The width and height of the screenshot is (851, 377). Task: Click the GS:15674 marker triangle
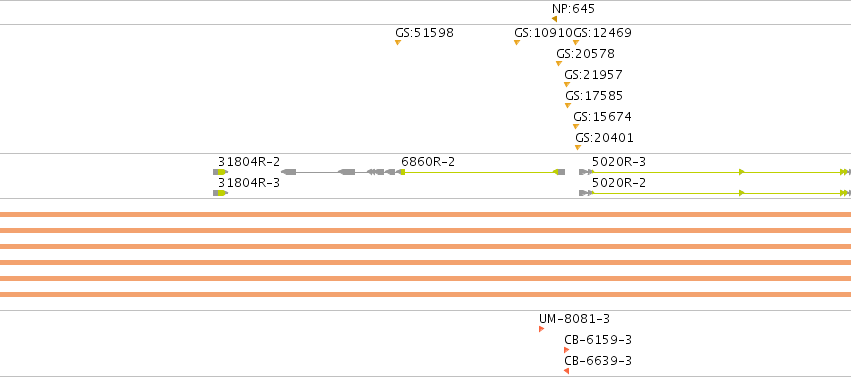(576, 127)
